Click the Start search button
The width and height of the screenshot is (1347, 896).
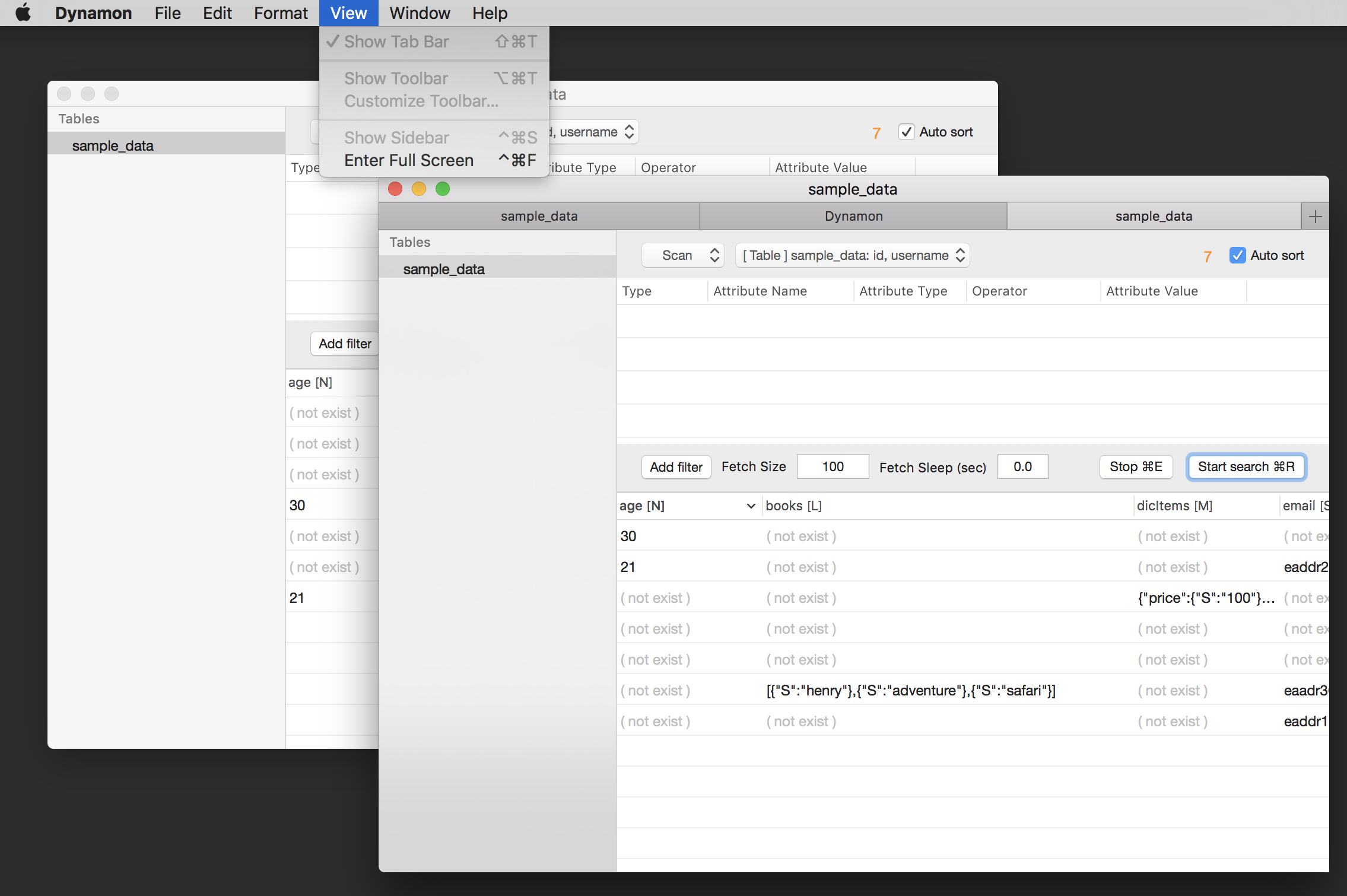[x=1247, y=466]
